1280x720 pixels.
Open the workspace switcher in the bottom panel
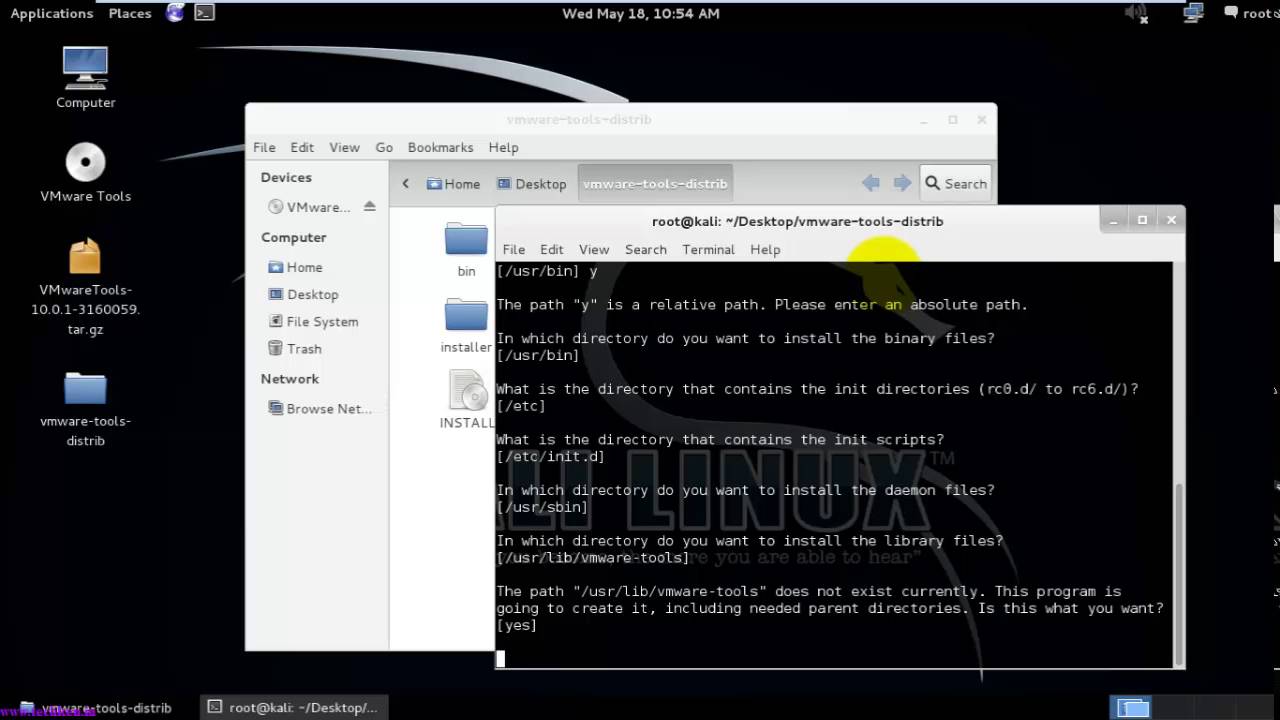[1132, 708]
